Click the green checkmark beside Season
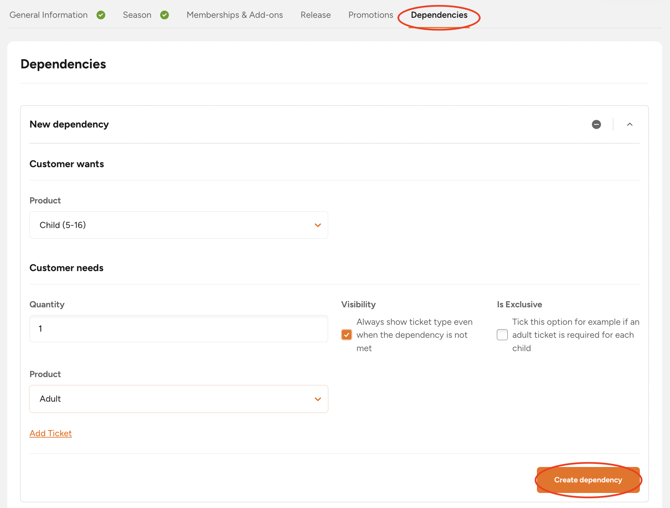Image resolution: width=670 pixels, height=508 pixels. (164, 15)
